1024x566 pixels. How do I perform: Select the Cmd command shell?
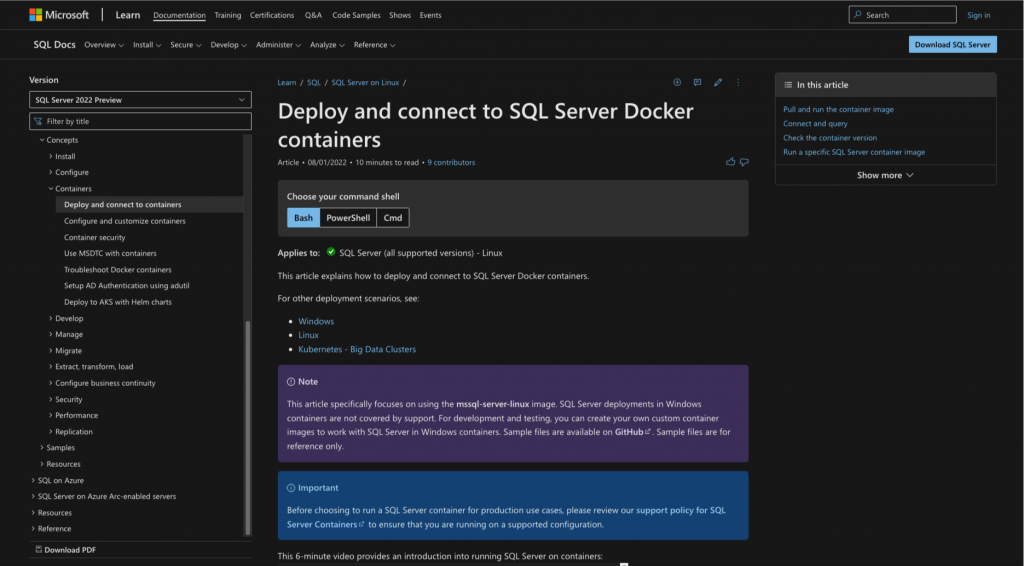click(392, 218)
